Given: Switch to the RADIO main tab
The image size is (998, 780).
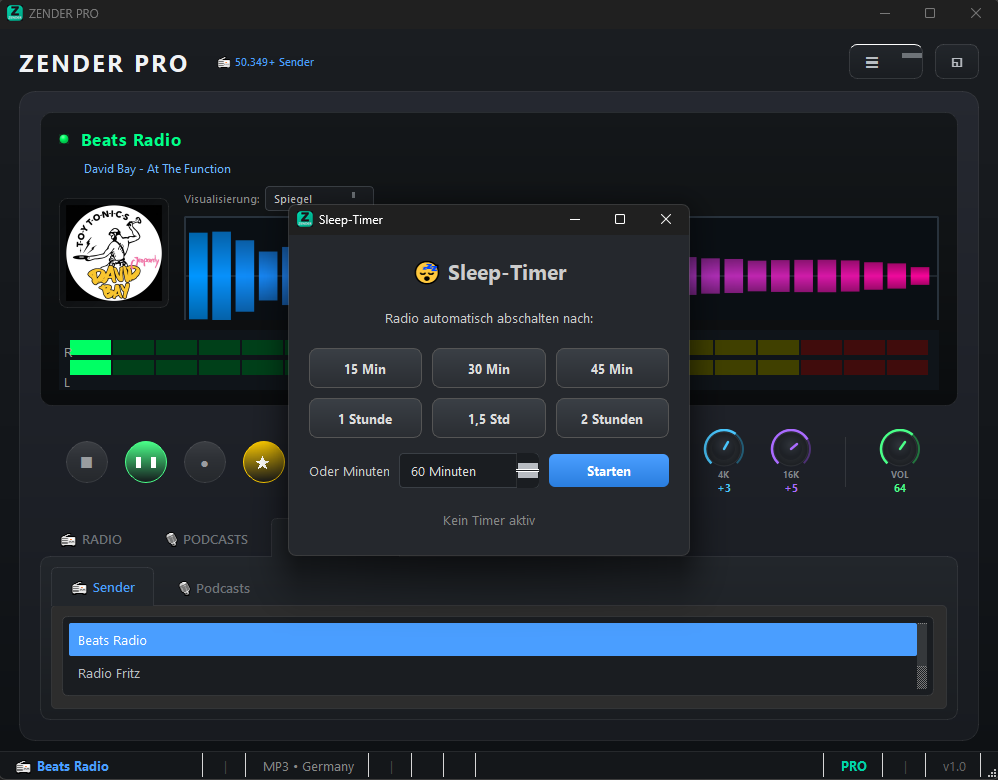Looking at the screenshot, I should (92, 540).
